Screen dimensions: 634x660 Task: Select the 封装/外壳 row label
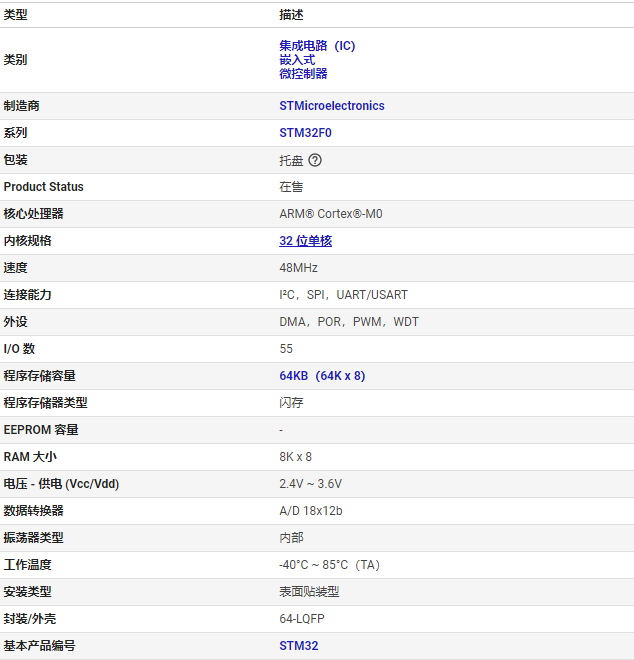29,619
